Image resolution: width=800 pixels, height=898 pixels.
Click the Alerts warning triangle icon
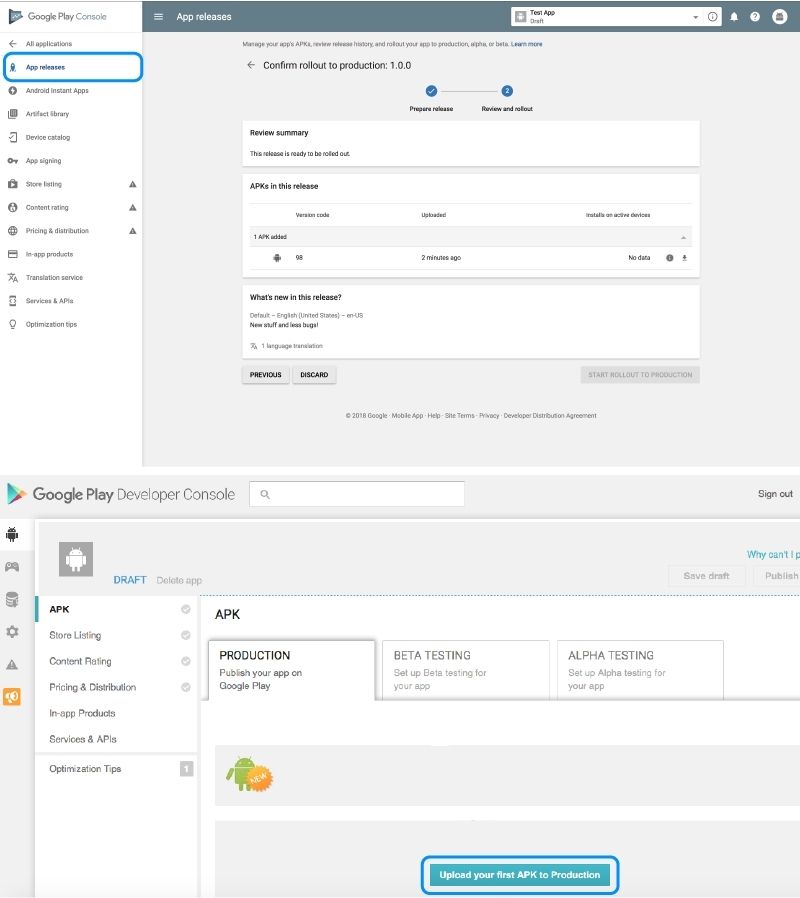click(x=13, y=663)
